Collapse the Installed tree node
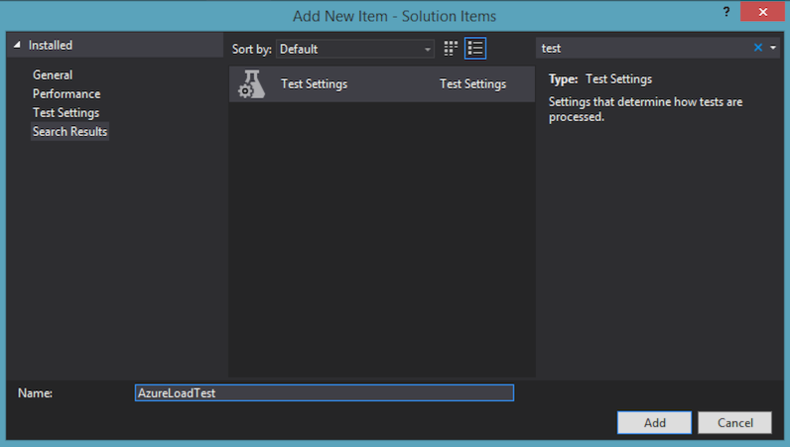This screenshot has width=790, height=447. coord(17,46)
